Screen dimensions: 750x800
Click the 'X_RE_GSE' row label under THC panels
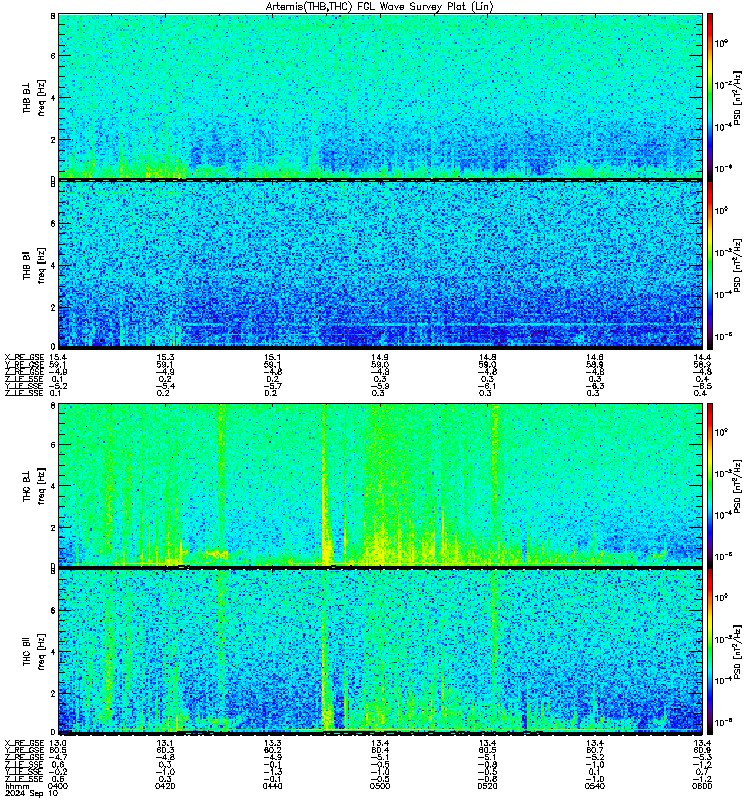(24, 743)
